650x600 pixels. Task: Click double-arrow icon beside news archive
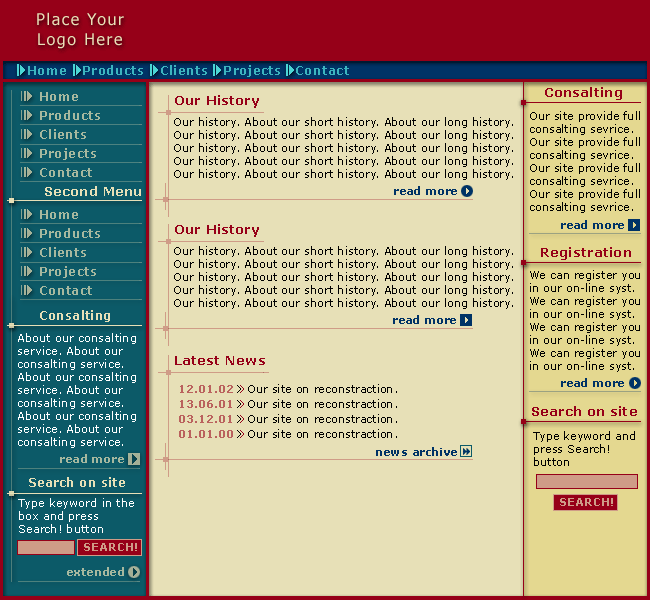coord(466,452)
